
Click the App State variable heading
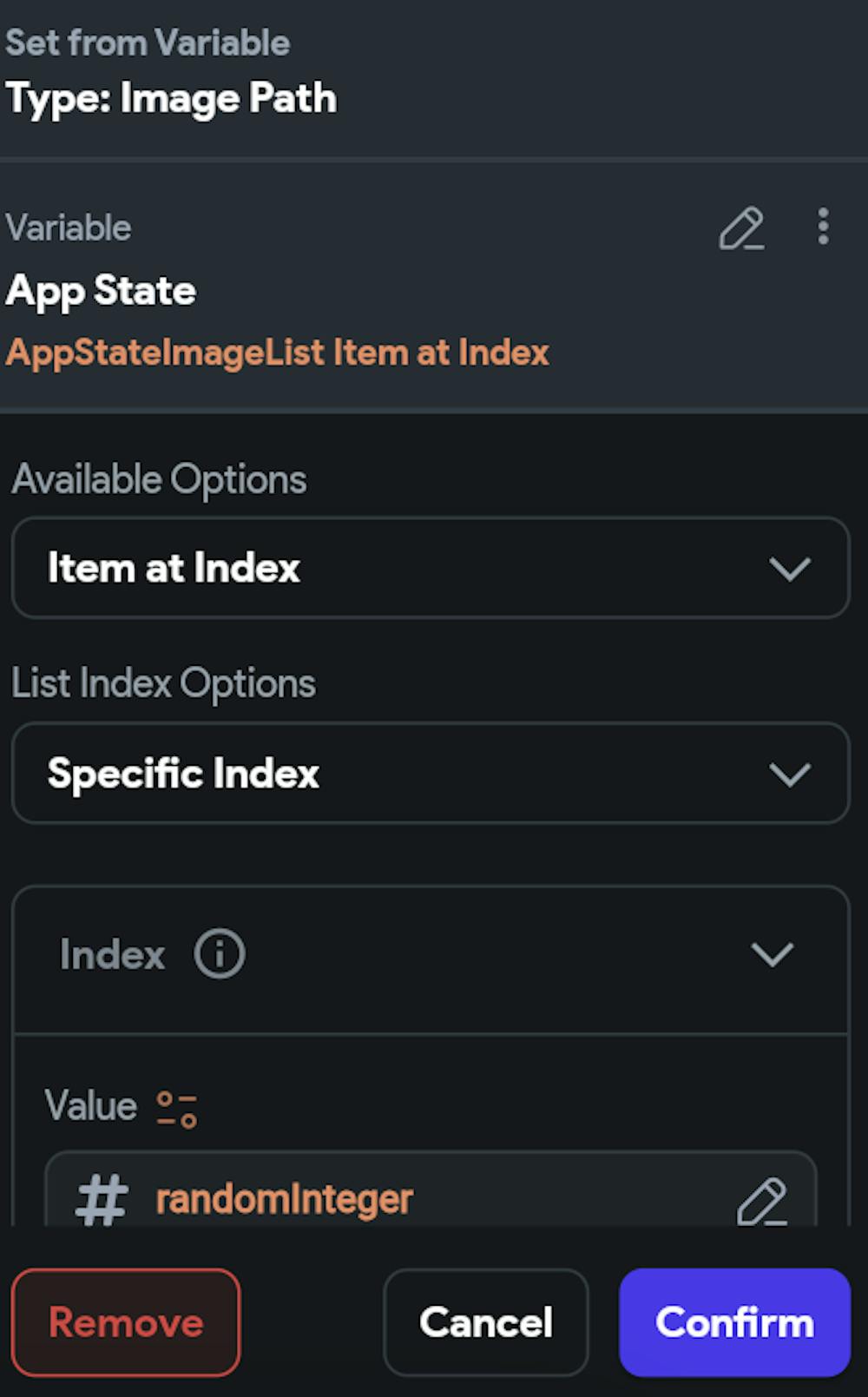(101, 290)
